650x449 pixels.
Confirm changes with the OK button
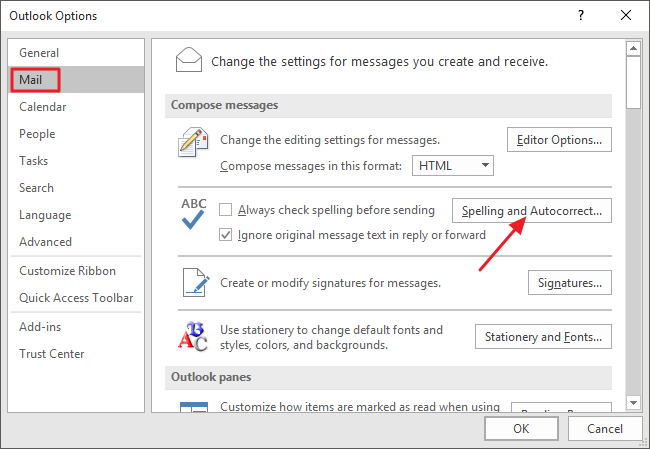click(x=521, y=428)
